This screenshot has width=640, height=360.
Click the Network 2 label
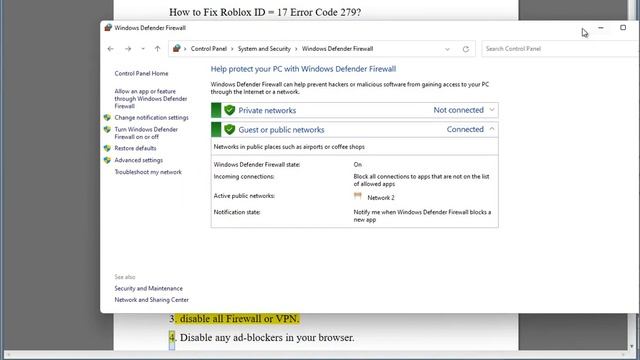(x=381, y=198)
